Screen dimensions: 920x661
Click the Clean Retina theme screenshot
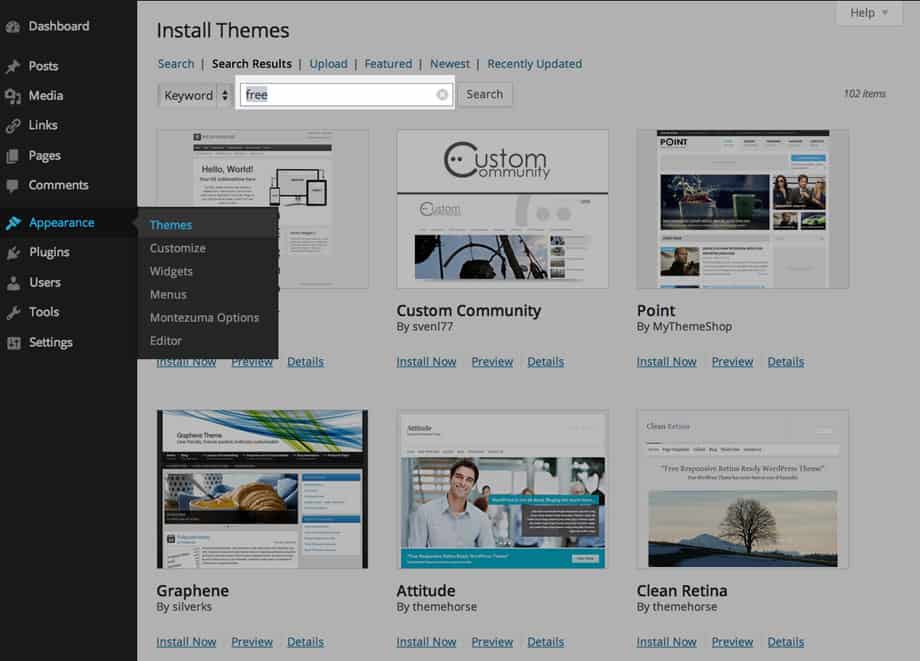click(x=743, y=489)
